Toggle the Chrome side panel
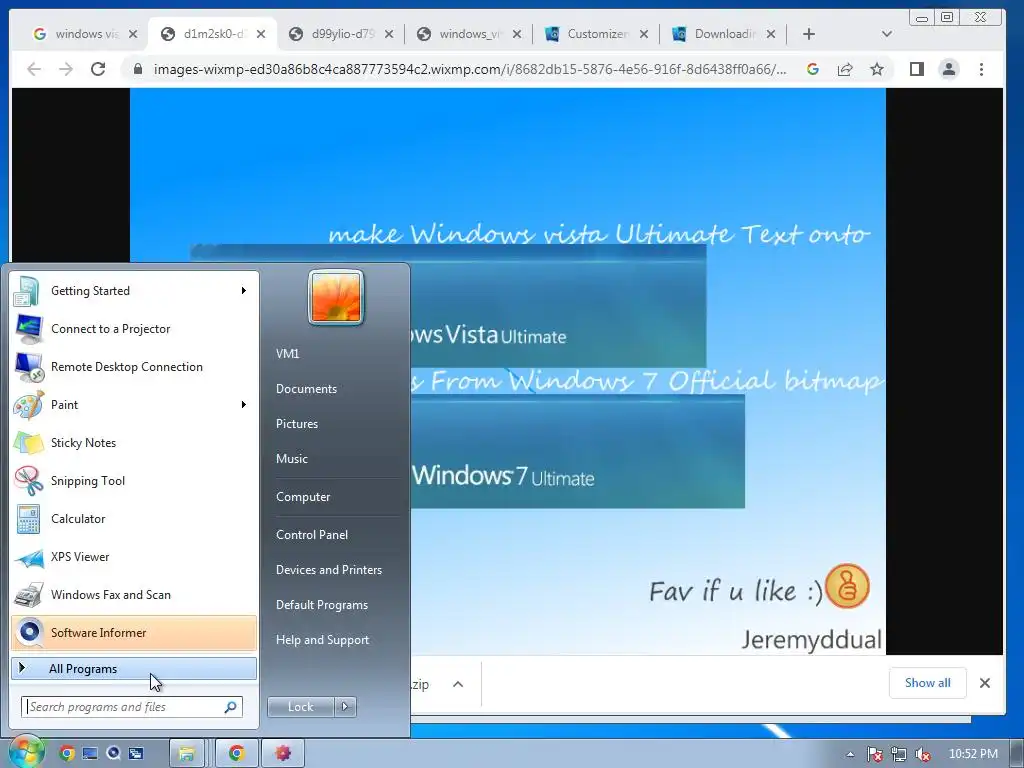The image size is (1024, 768). pos(917,69)
